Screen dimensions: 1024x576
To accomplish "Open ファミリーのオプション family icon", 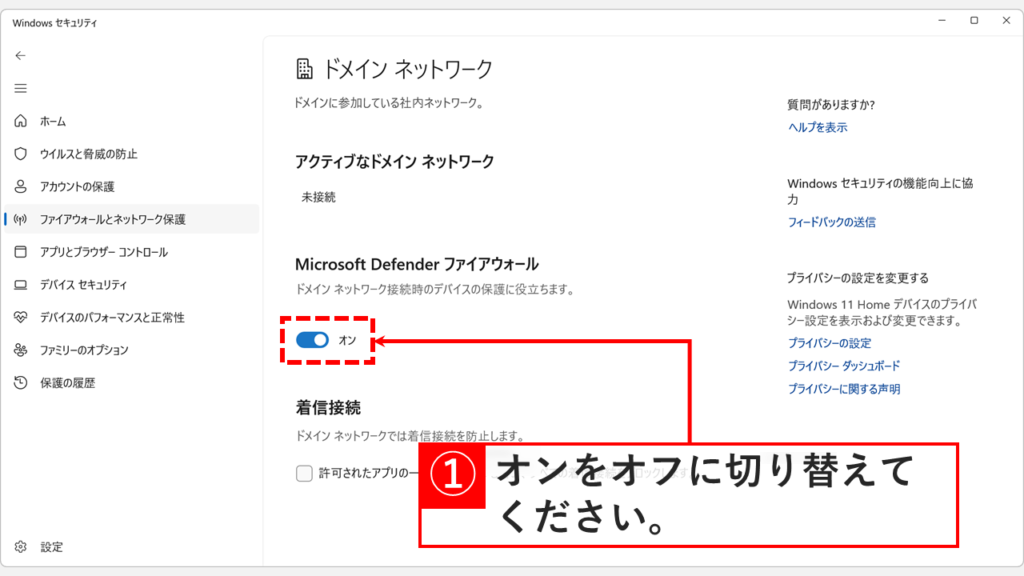I will tap(19, 350).
